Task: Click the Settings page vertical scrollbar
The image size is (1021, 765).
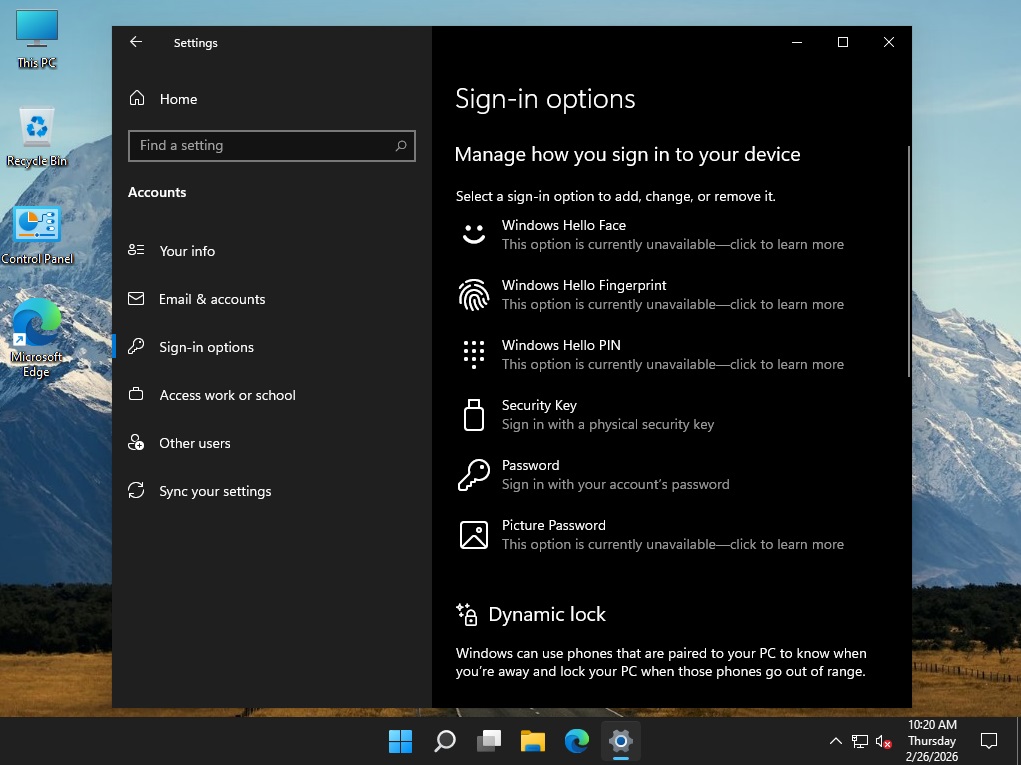Action: (x=908, y=262)
